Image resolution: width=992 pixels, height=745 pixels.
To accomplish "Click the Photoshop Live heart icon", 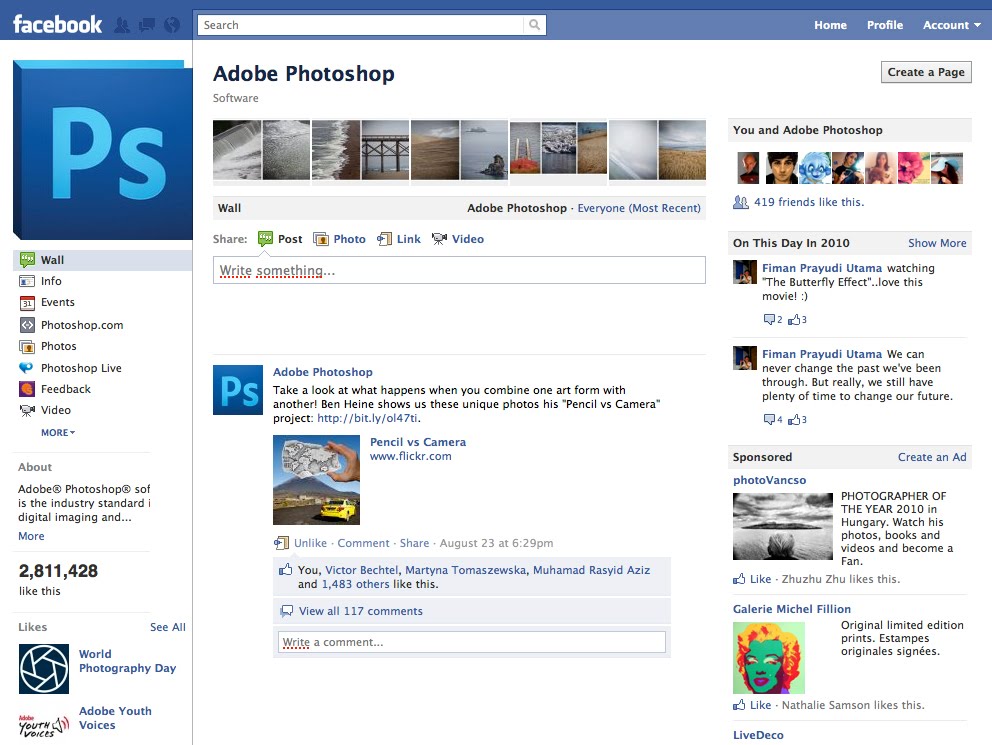I will (x=26, y=367).
